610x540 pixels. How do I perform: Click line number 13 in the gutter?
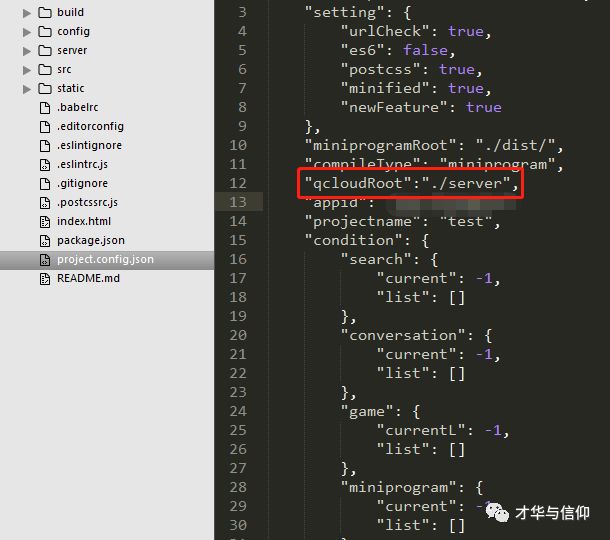[238, 202]
